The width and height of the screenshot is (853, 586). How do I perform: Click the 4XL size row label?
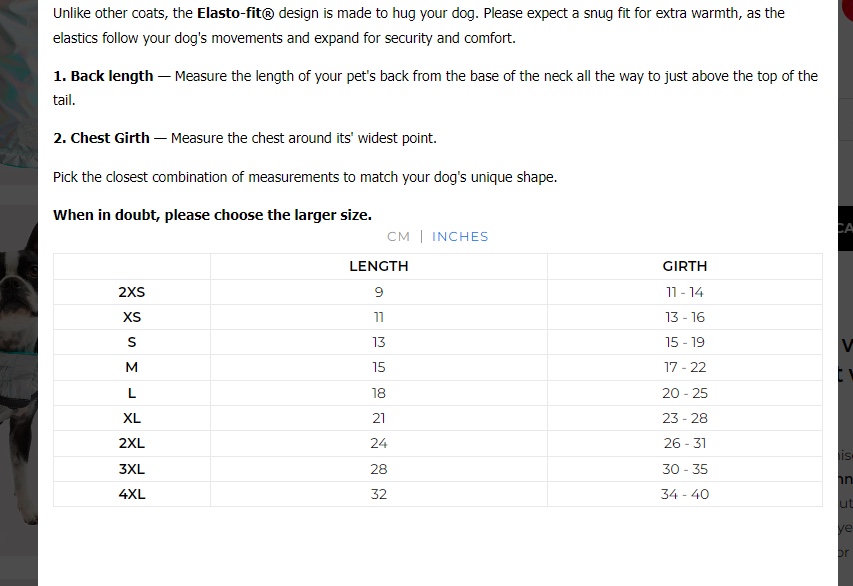[x=132, y=494]
